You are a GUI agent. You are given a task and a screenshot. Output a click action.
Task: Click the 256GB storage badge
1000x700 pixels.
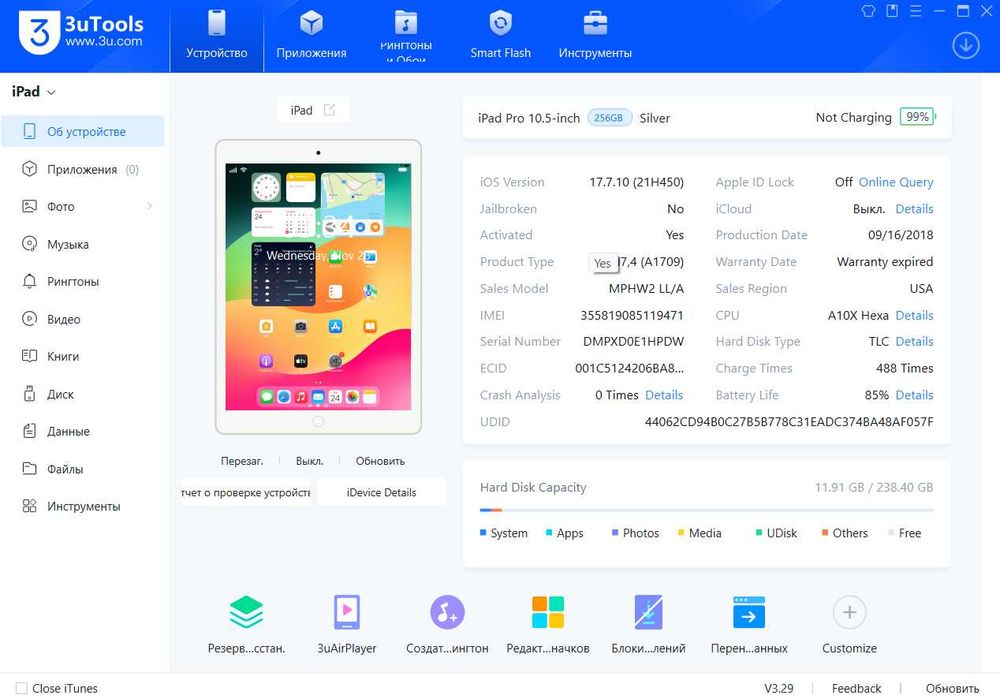608,118
